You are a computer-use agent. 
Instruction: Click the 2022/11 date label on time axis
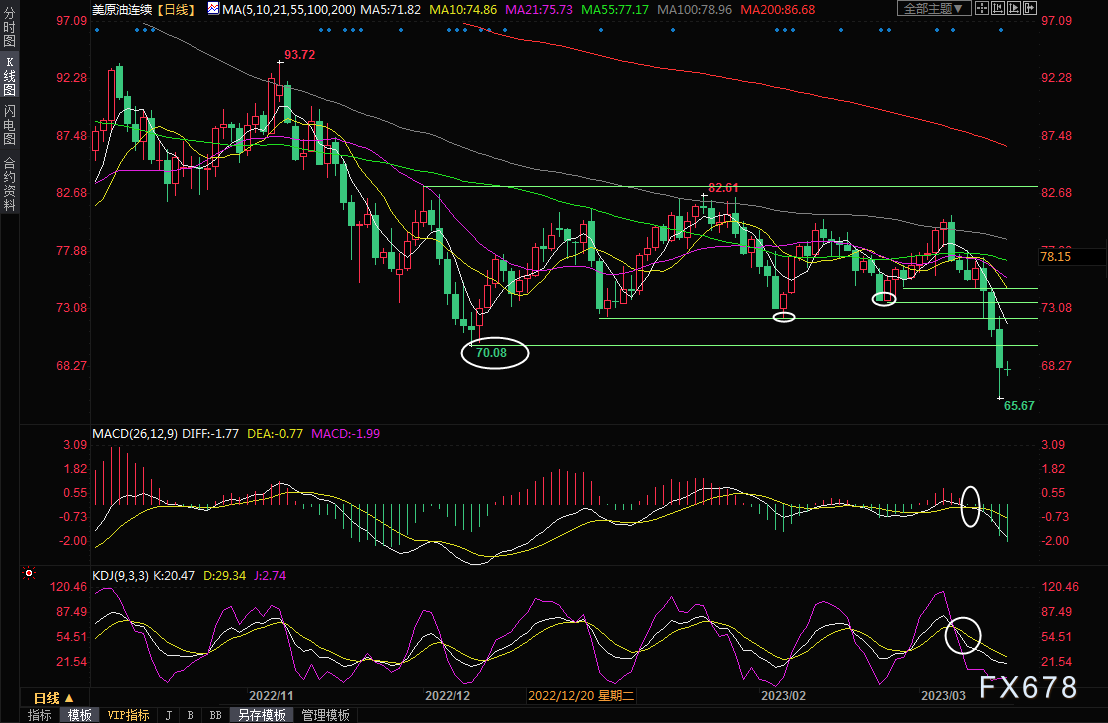tap(271, 695)
